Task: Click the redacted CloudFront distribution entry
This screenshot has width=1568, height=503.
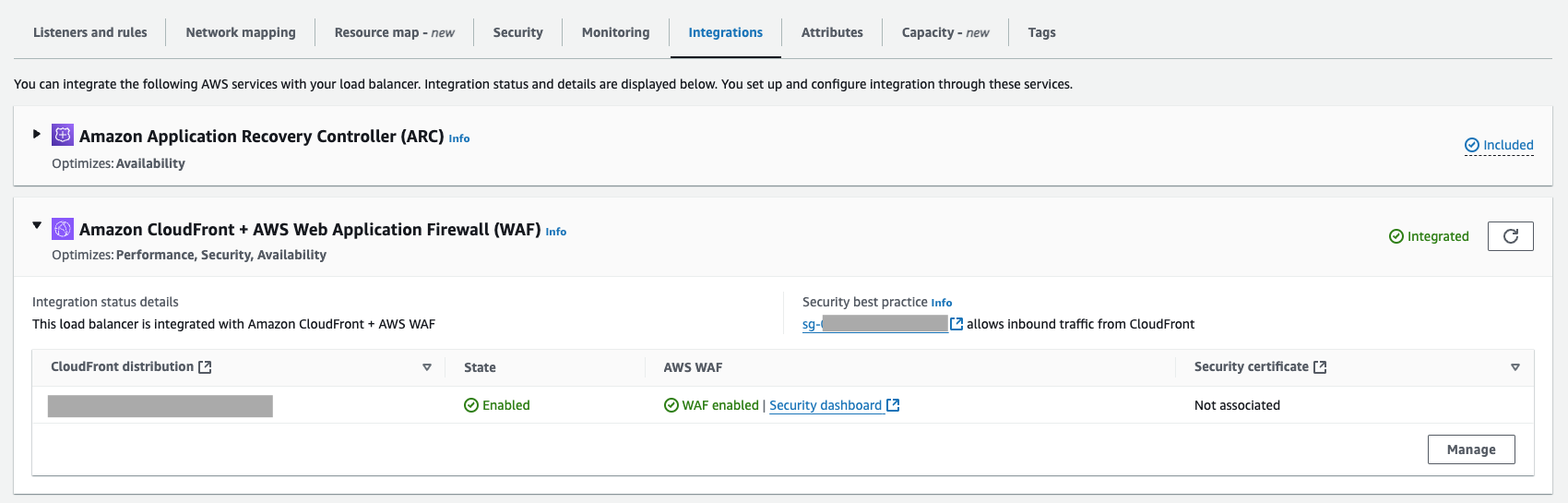Action: click(x=160, y=406)
